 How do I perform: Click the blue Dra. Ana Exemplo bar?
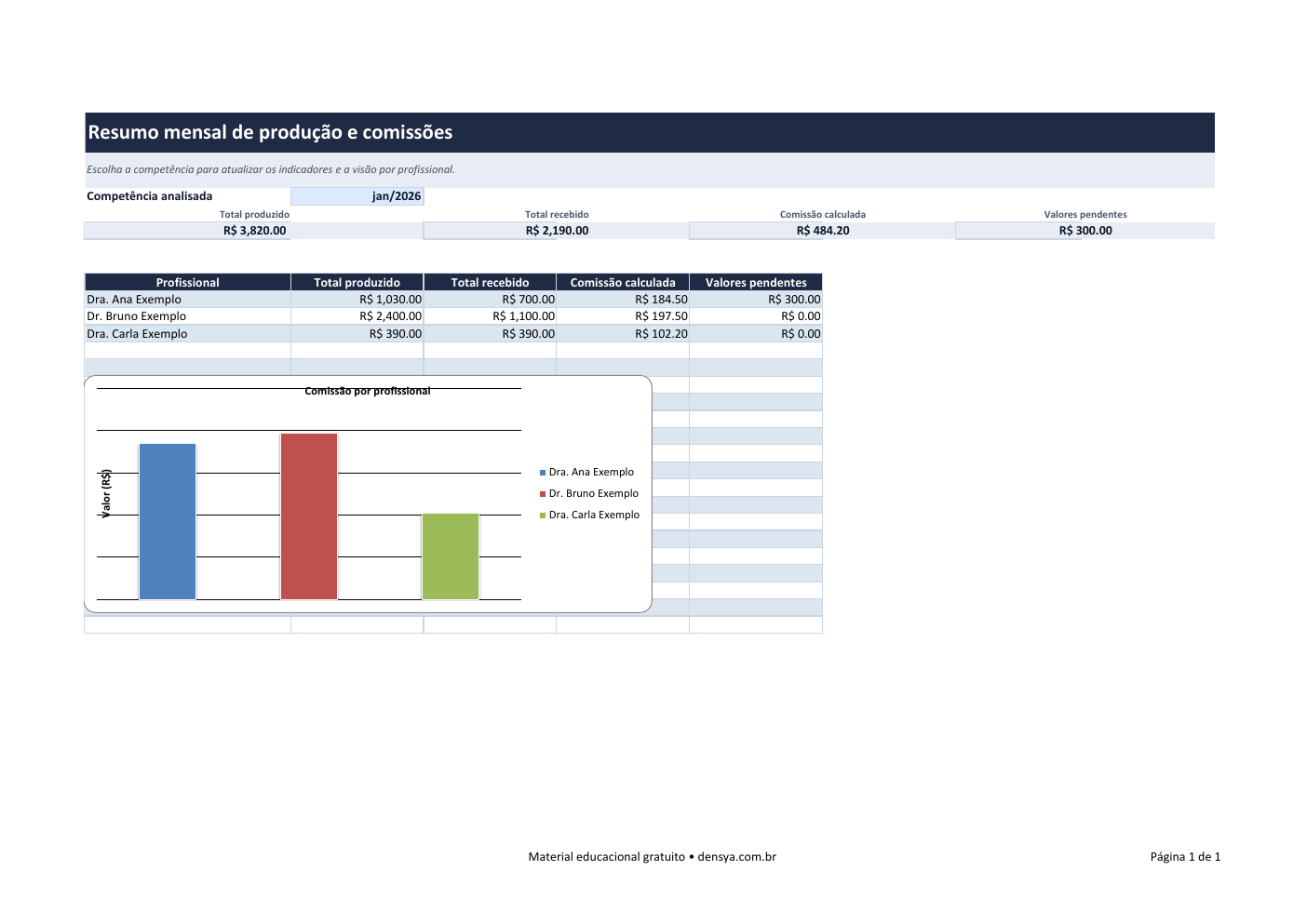tap(168, 521)
